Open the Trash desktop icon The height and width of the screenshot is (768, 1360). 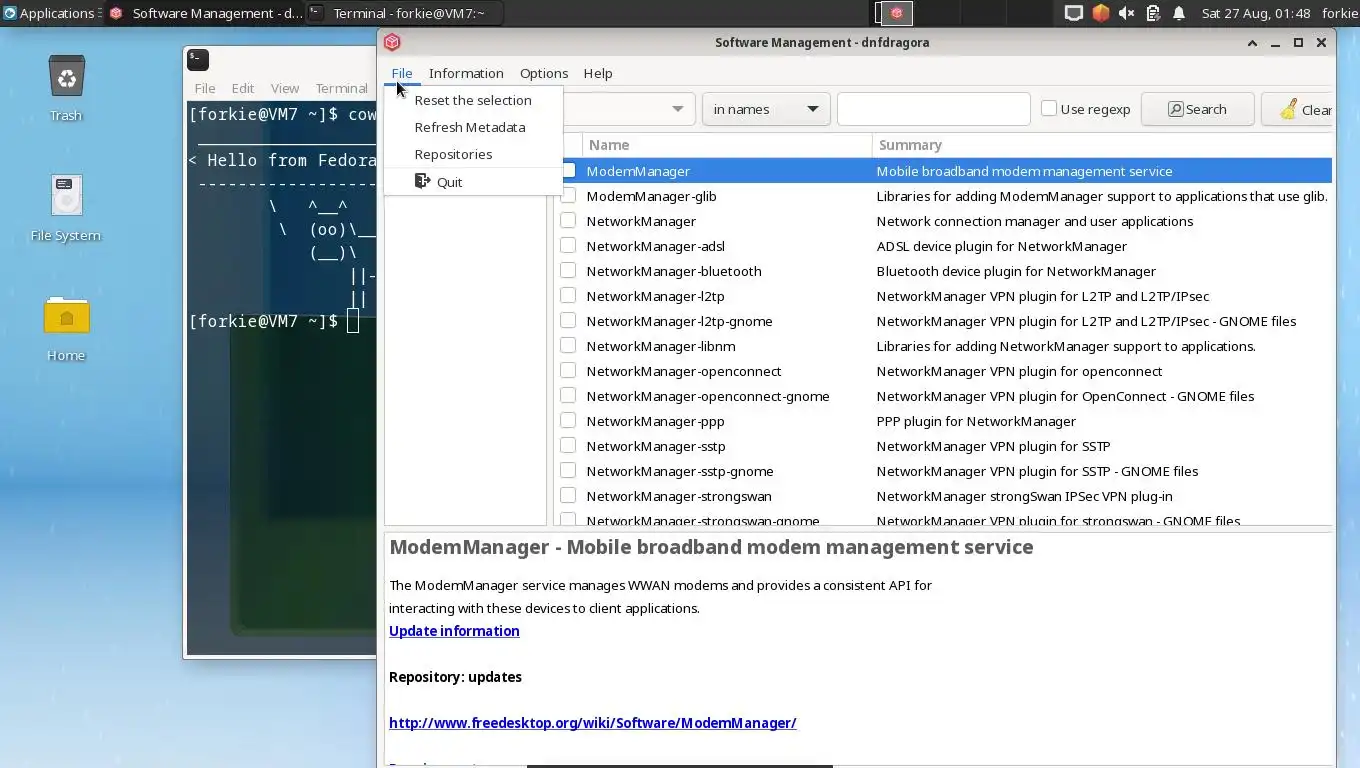pos(66,78)
